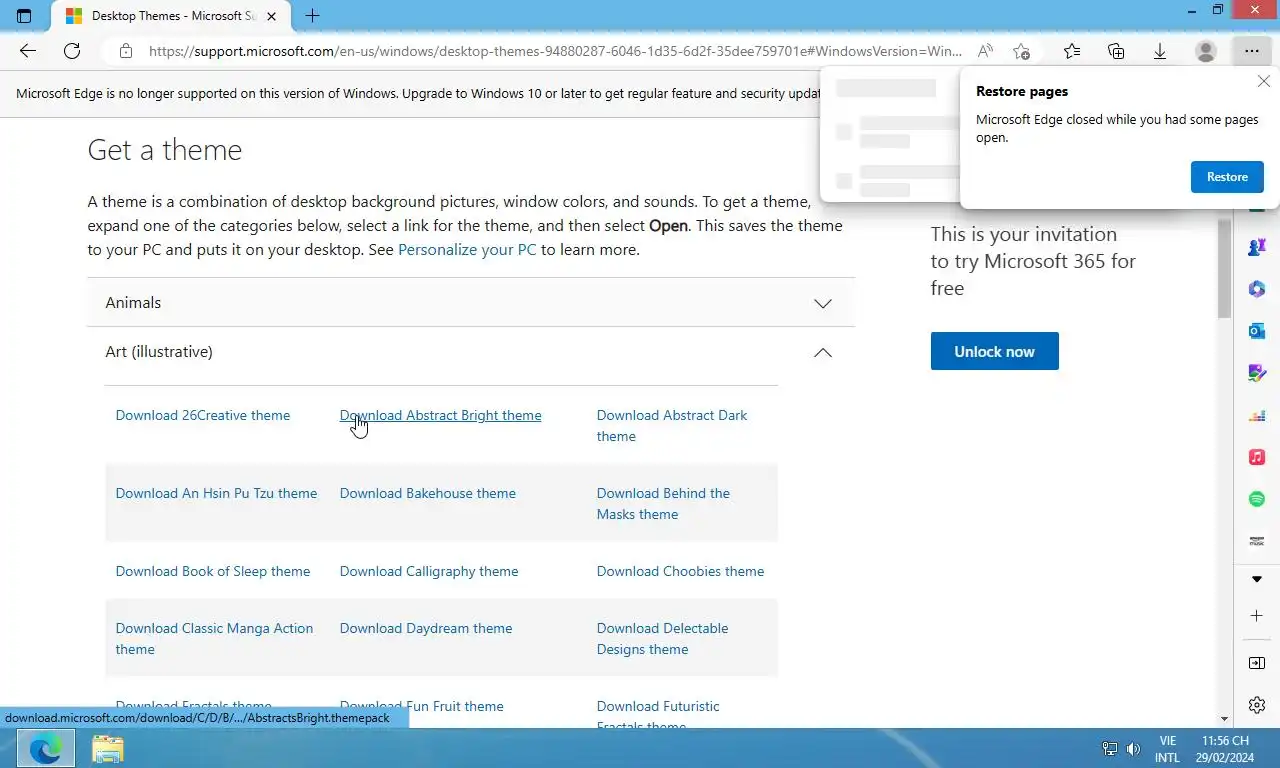Refresh the current page
This screenshot has height=768, width=1280.
pos(72,51)
